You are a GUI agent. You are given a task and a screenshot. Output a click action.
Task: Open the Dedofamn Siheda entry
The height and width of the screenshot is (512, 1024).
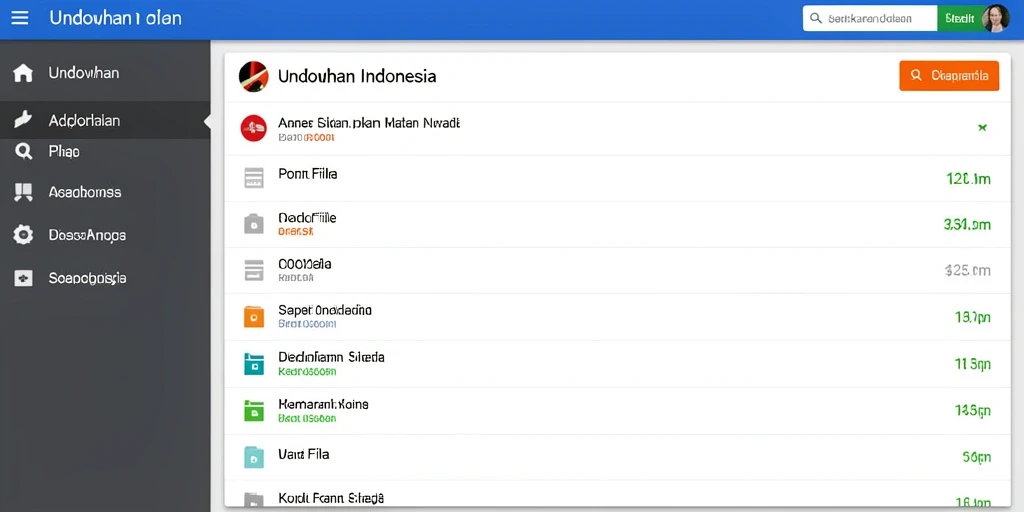(x=617, y=364)
